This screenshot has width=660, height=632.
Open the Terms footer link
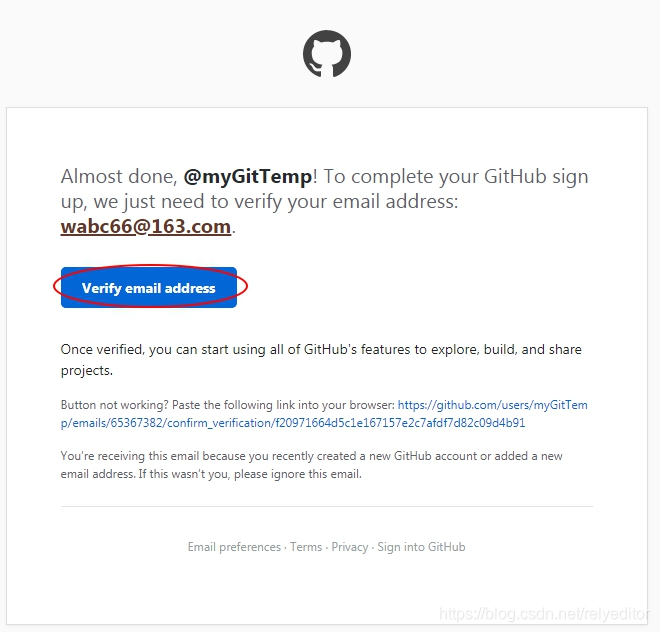tap(306, 547)
